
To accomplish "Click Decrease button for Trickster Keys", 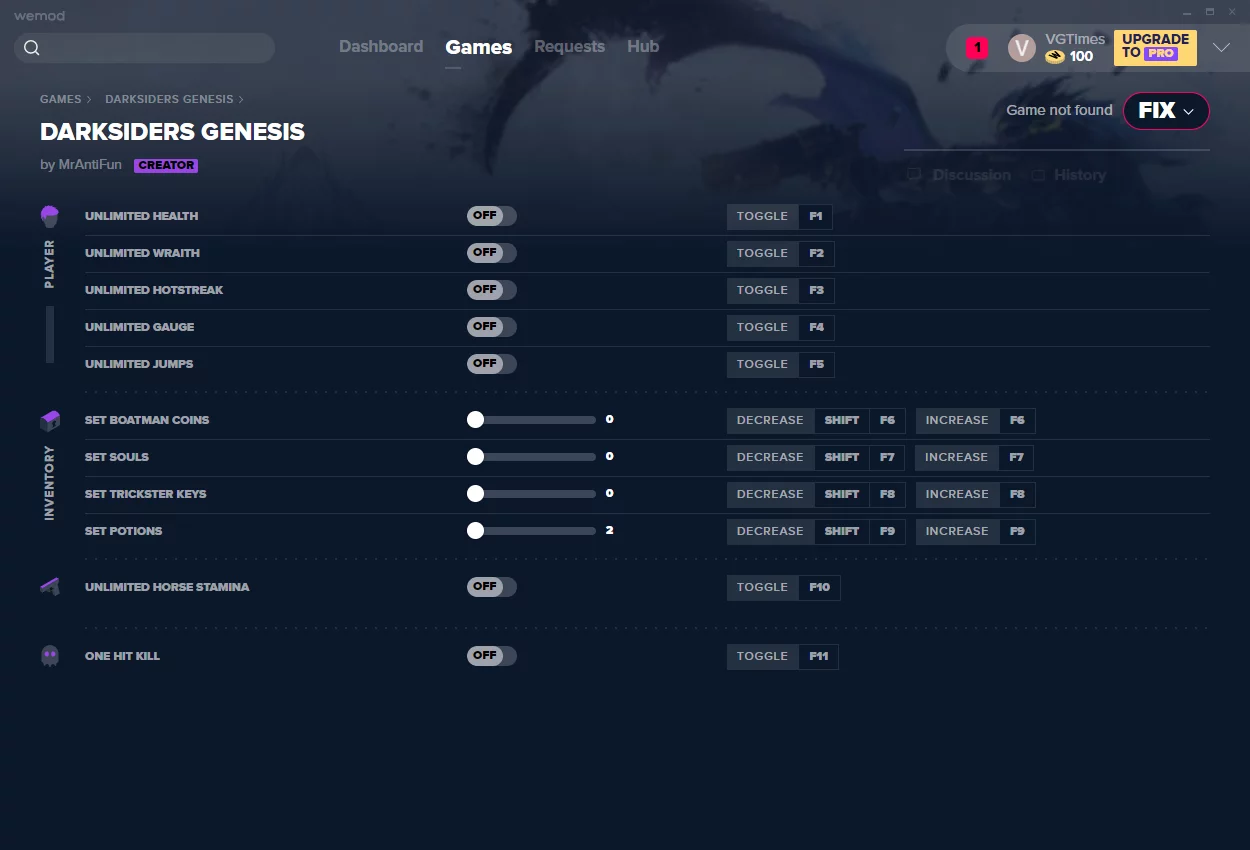I will (770, 494).
